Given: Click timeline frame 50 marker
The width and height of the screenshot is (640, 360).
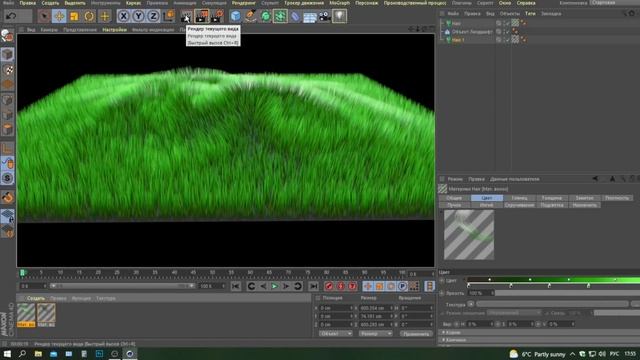Looking at the screenshot, I should click(x=212, y=272).
